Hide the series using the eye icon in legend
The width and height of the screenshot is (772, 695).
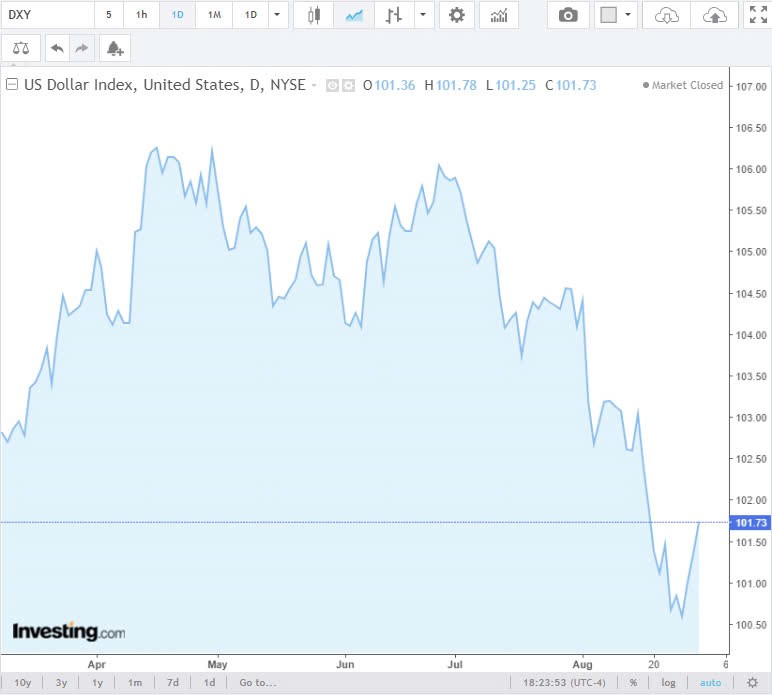click(x=332, y=86)
